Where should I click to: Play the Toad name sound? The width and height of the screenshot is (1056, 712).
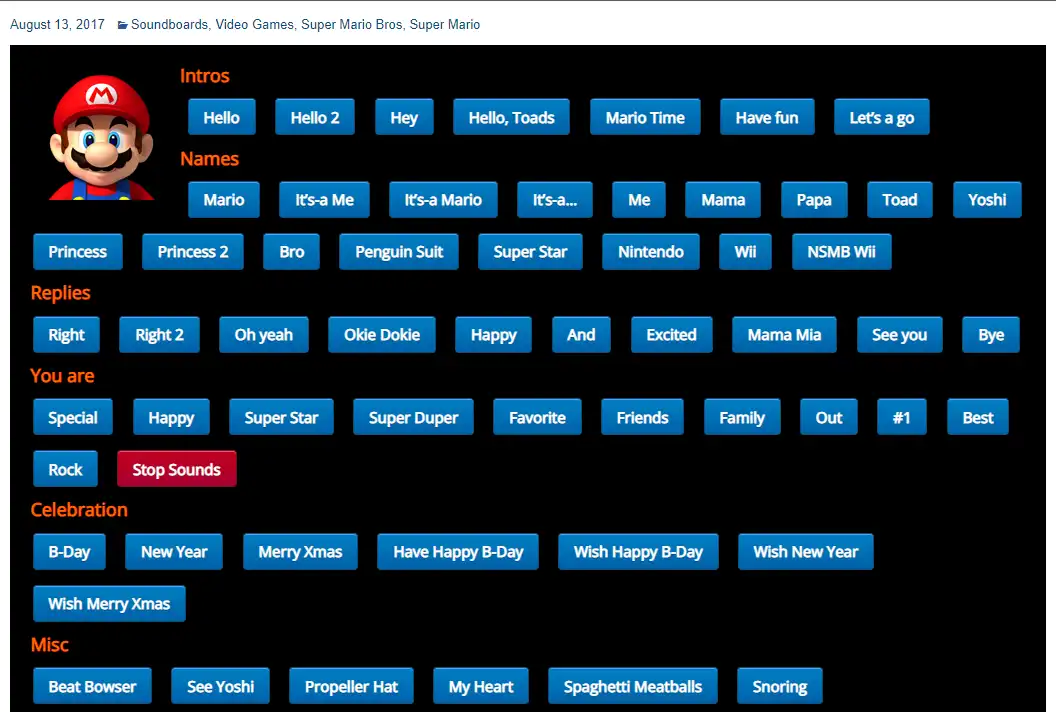tap(900, 199)
